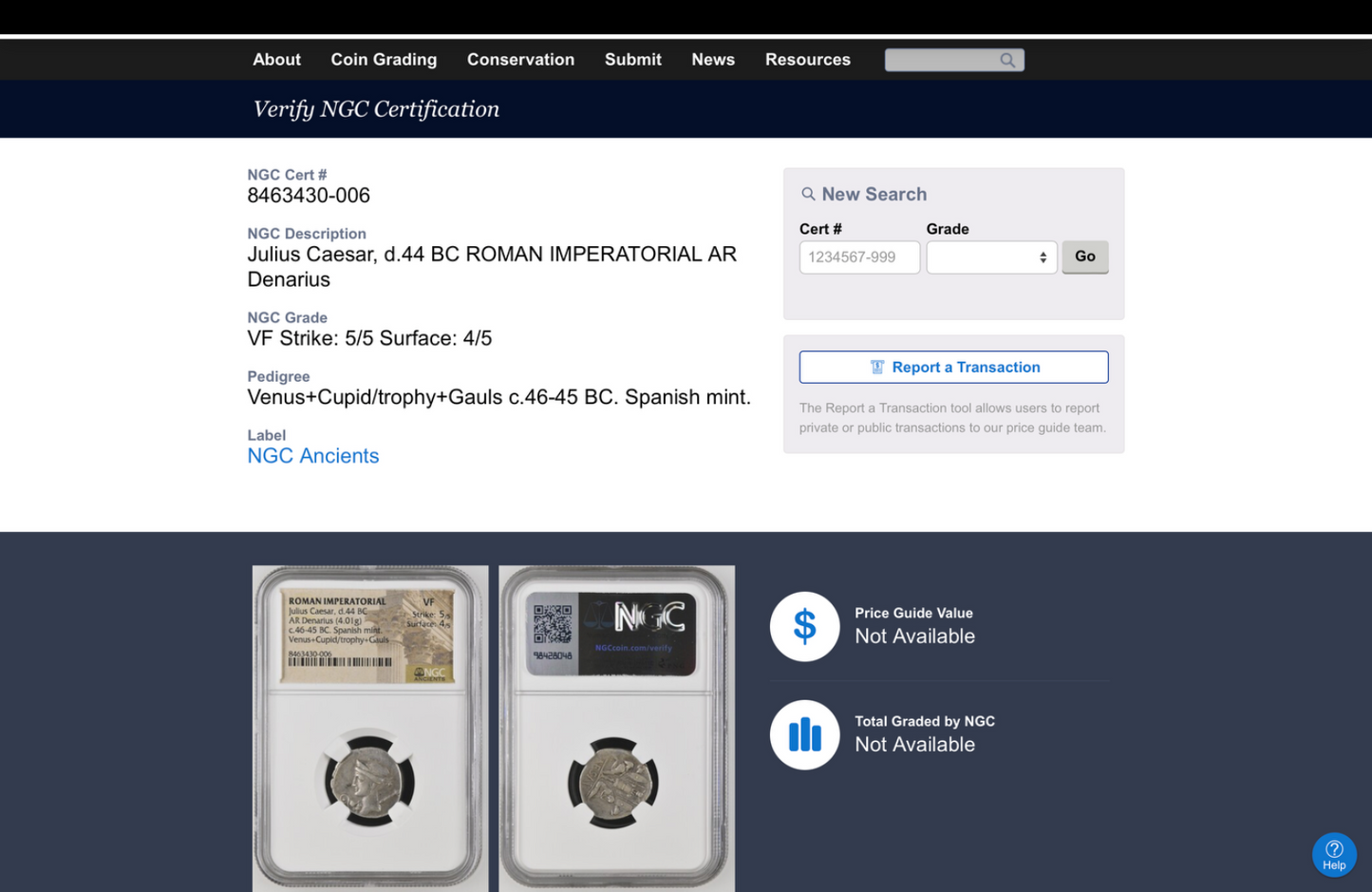Open the Resources menu
Image resolution: width=1372 pixels, height=892 pixels.
pyautogui.click(x=808, y=60)
